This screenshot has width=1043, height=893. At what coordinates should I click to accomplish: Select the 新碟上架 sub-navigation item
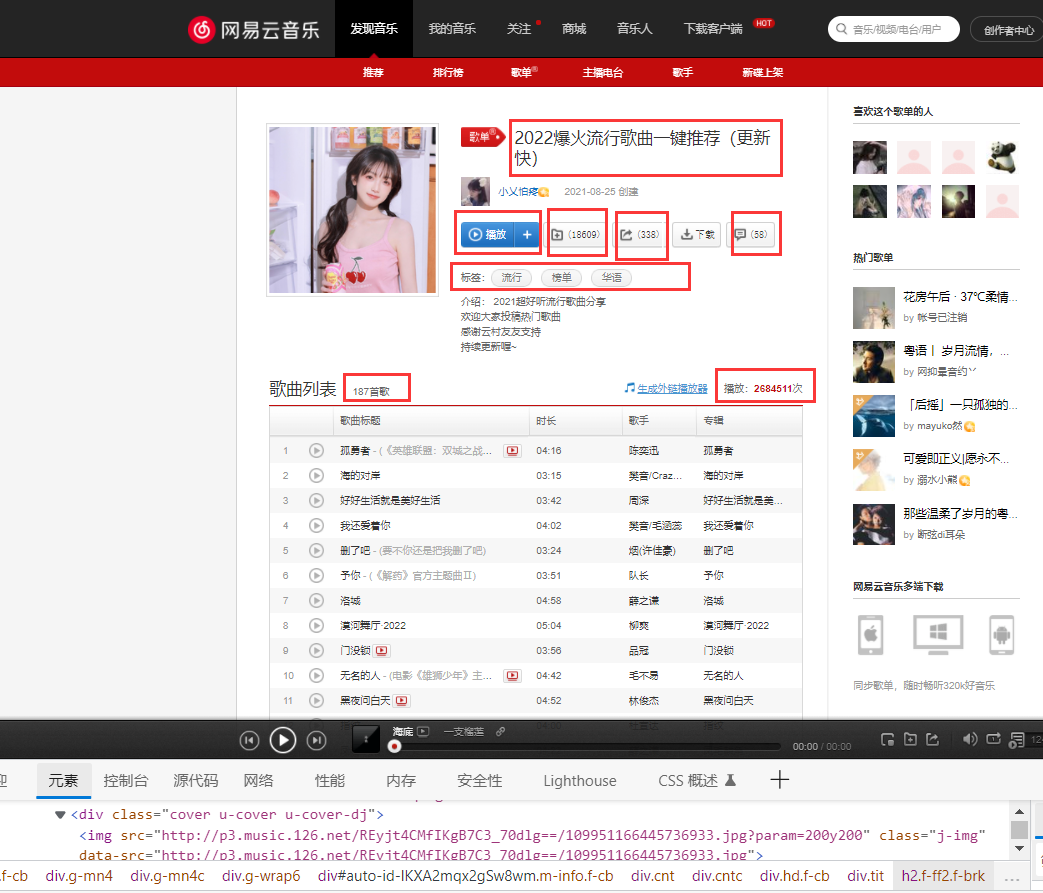(763, 72)
